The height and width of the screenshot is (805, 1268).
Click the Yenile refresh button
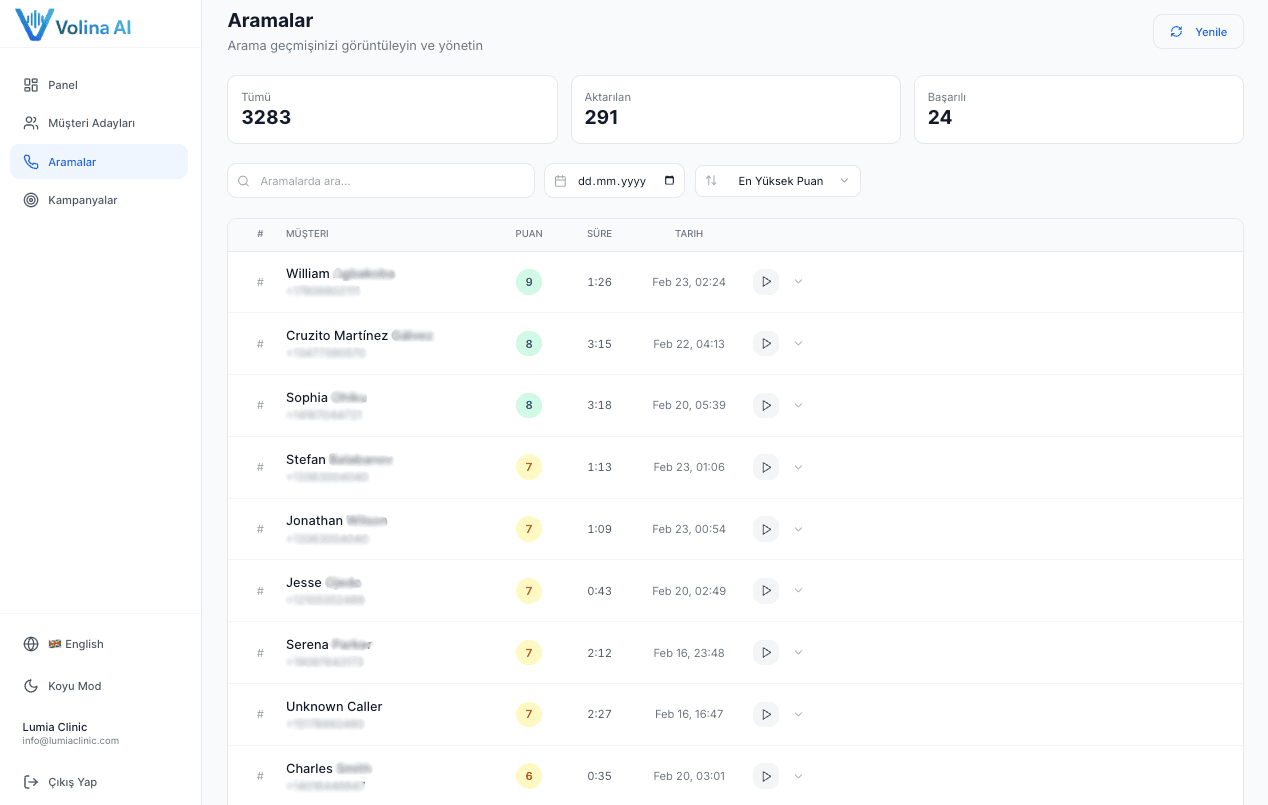click(x=1198, y=31)
